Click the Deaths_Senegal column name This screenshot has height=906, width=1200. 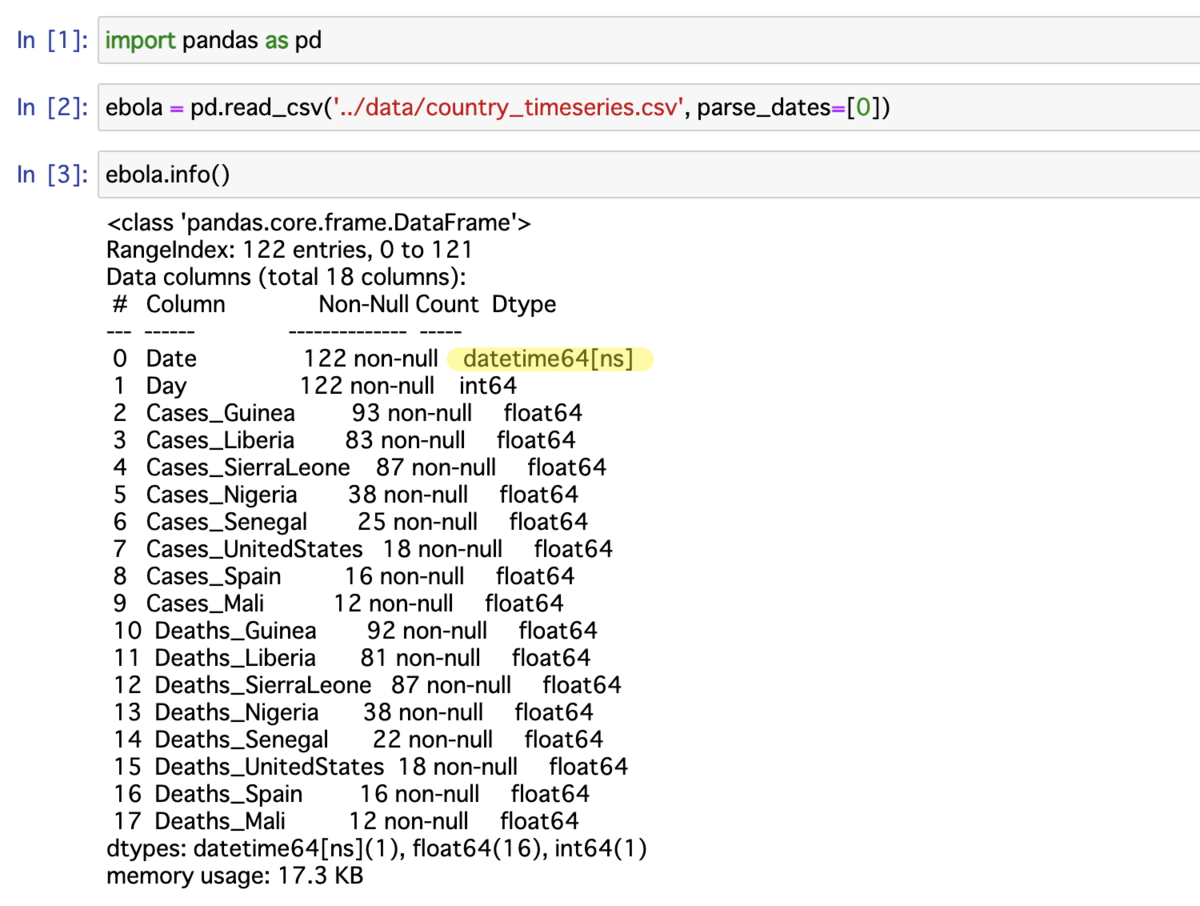tap(241, 739)
